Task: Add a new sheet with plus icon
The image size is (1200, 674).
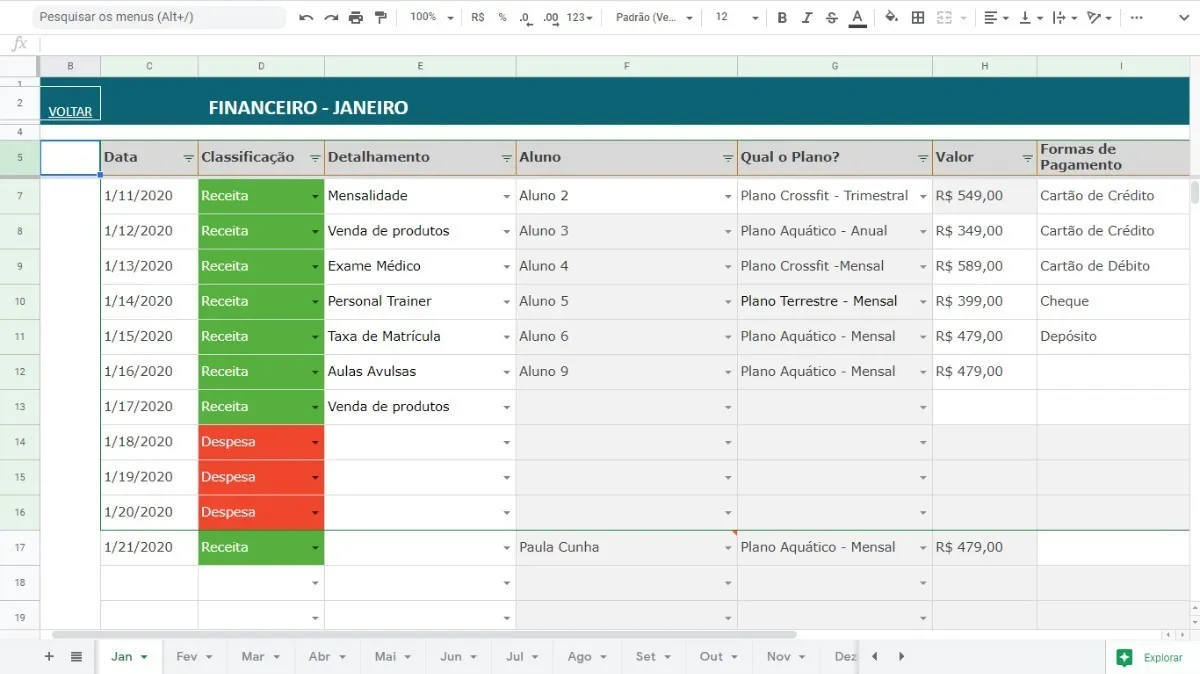Action: point(49,657)
